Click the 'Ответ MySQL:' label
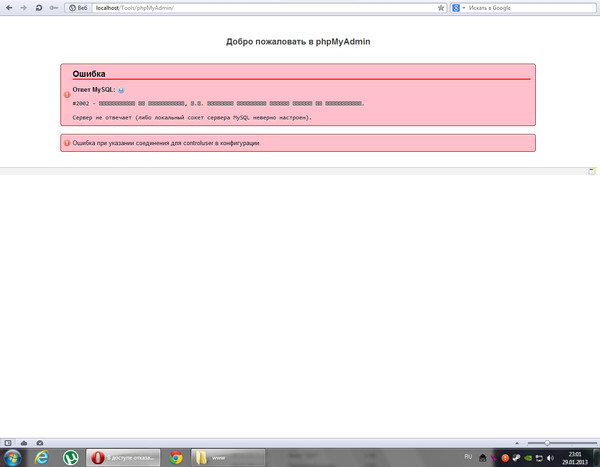The image size is (600, 467). (94, 90)
